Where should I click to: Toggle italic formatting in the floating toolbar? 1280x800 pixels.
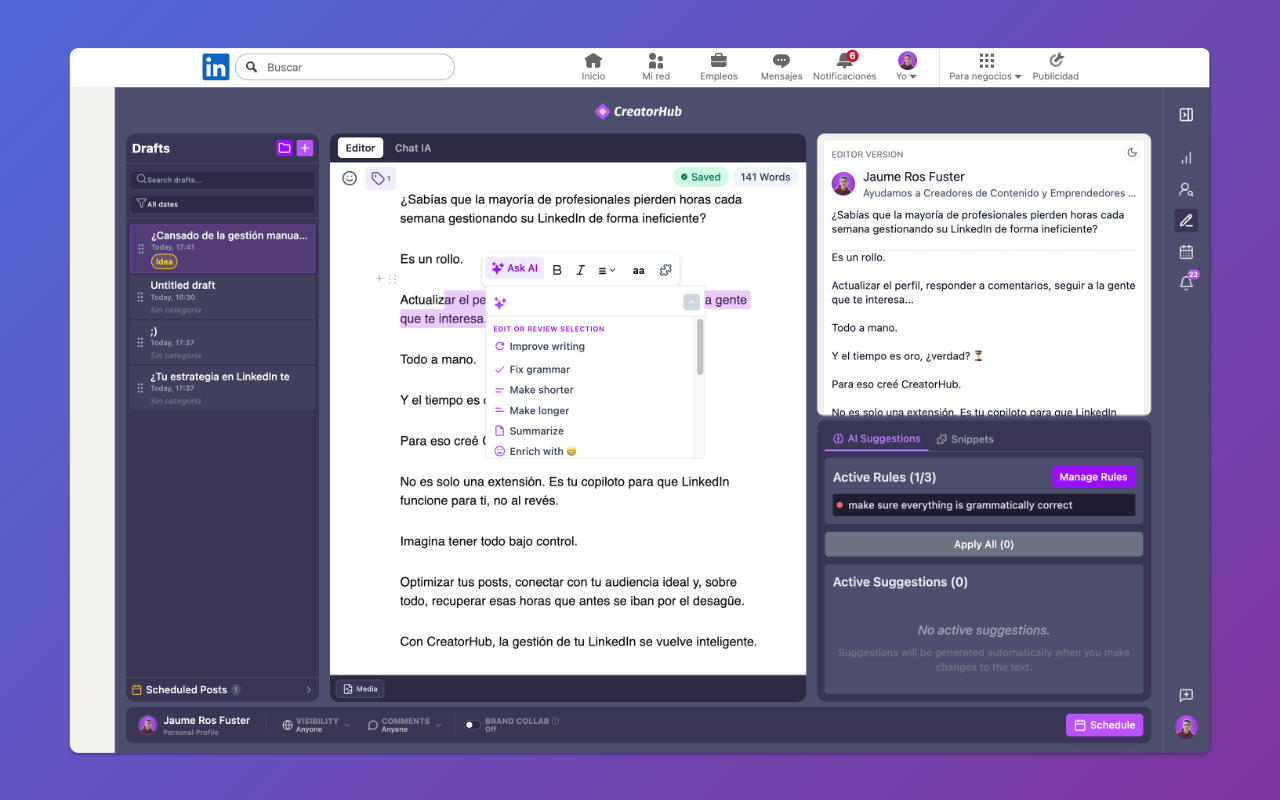581,268
